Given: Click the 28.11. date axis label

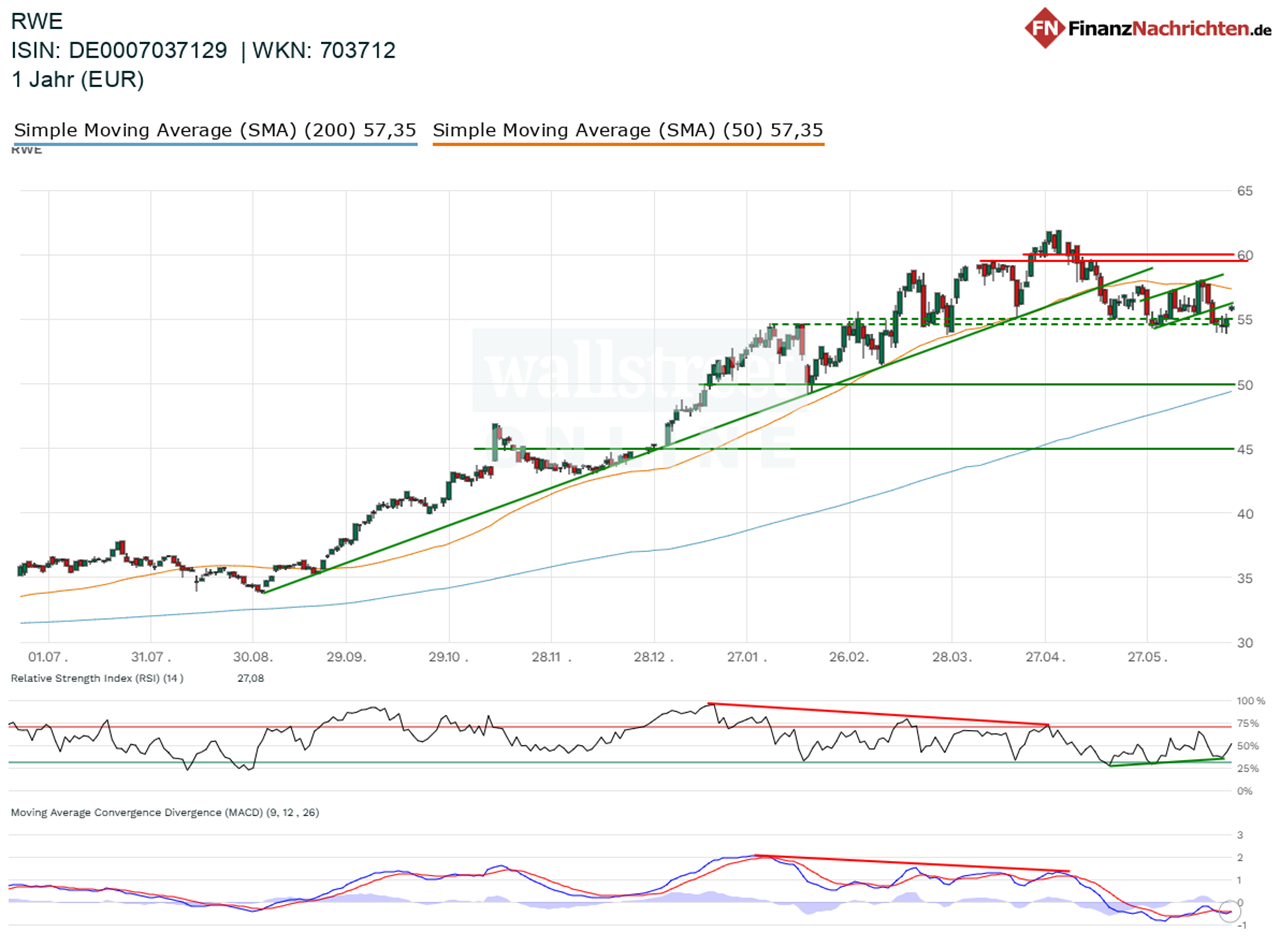Looking at the screenshot, I should click(x=550, y=659).
